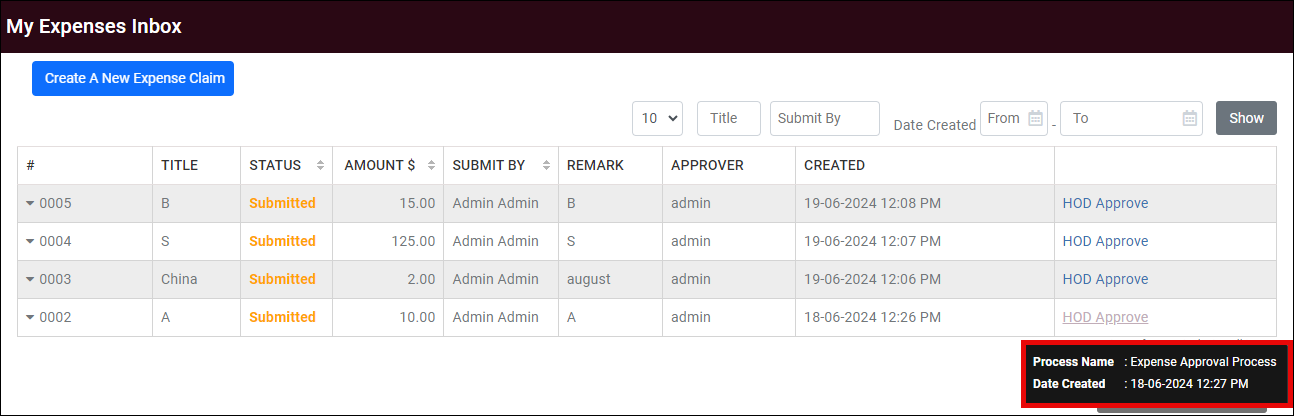The width and height of the screenshot is (1294, 416).
Task: Select HOD Approve link for expense 0002
Action: click(x=1105, y=317)
